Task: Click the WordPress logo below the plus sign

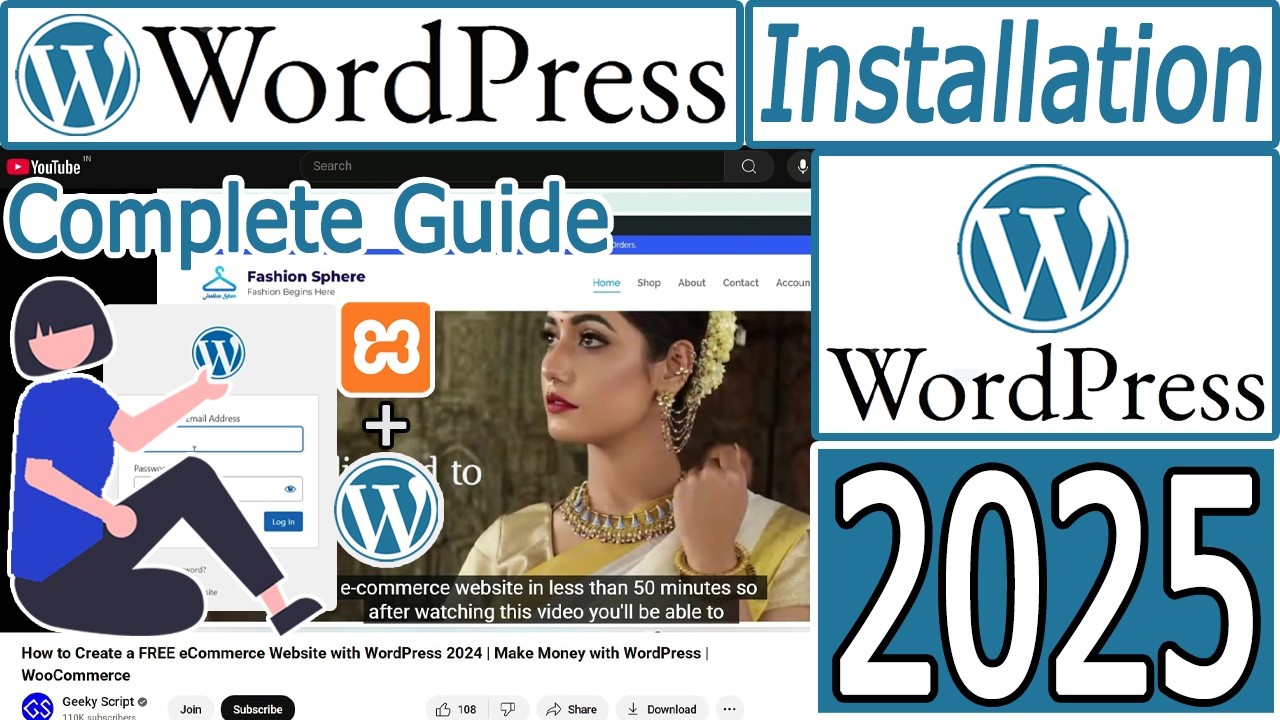Action: (388, 511)
